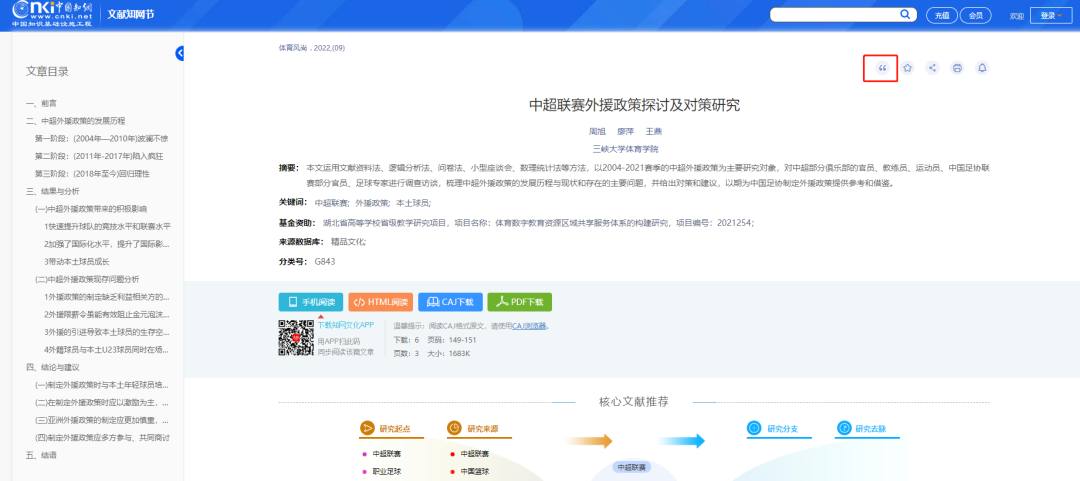Click the 研究来源 label
Screen dimensions: 1080x481
tap(482, 429)
